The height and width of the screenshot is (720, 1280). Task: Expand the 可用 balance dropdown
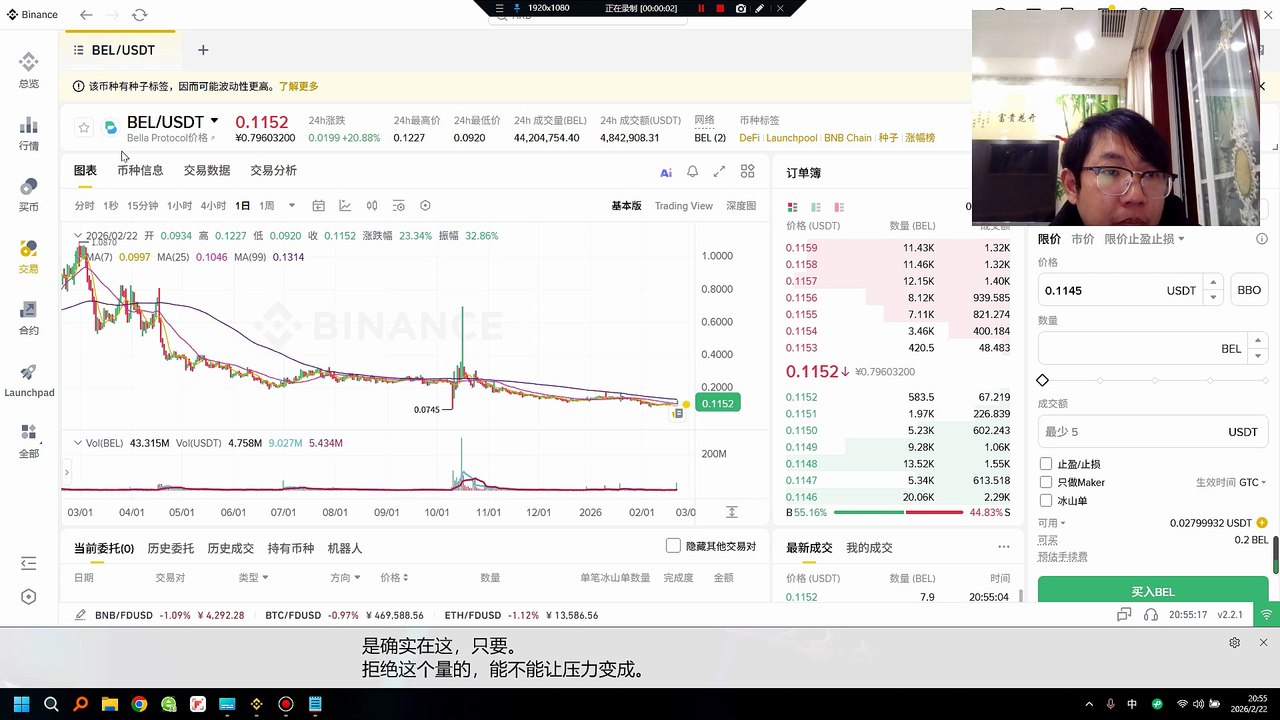click(x=1052, y=523)
